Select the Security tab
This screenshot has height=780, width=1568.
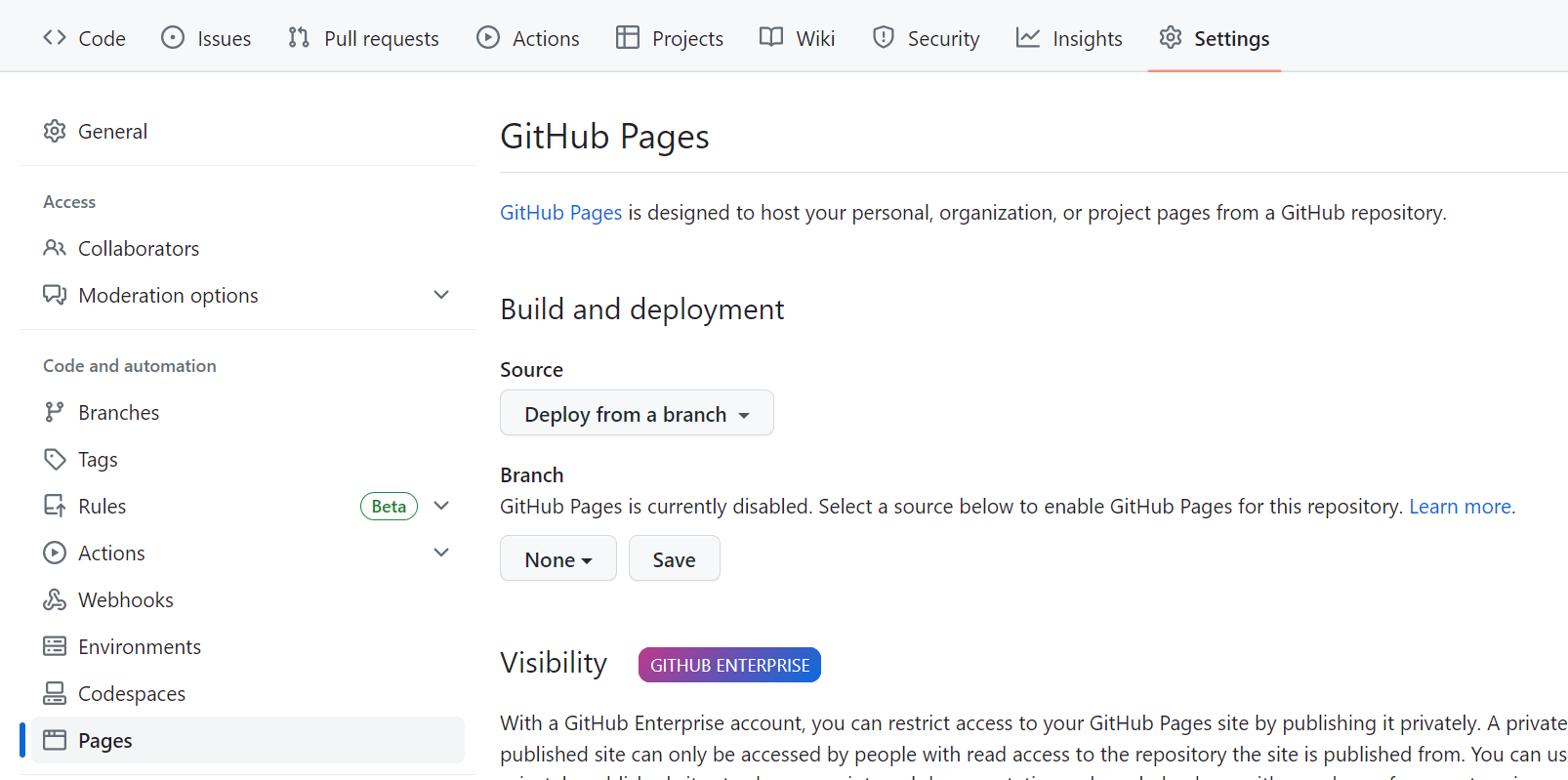926,38
